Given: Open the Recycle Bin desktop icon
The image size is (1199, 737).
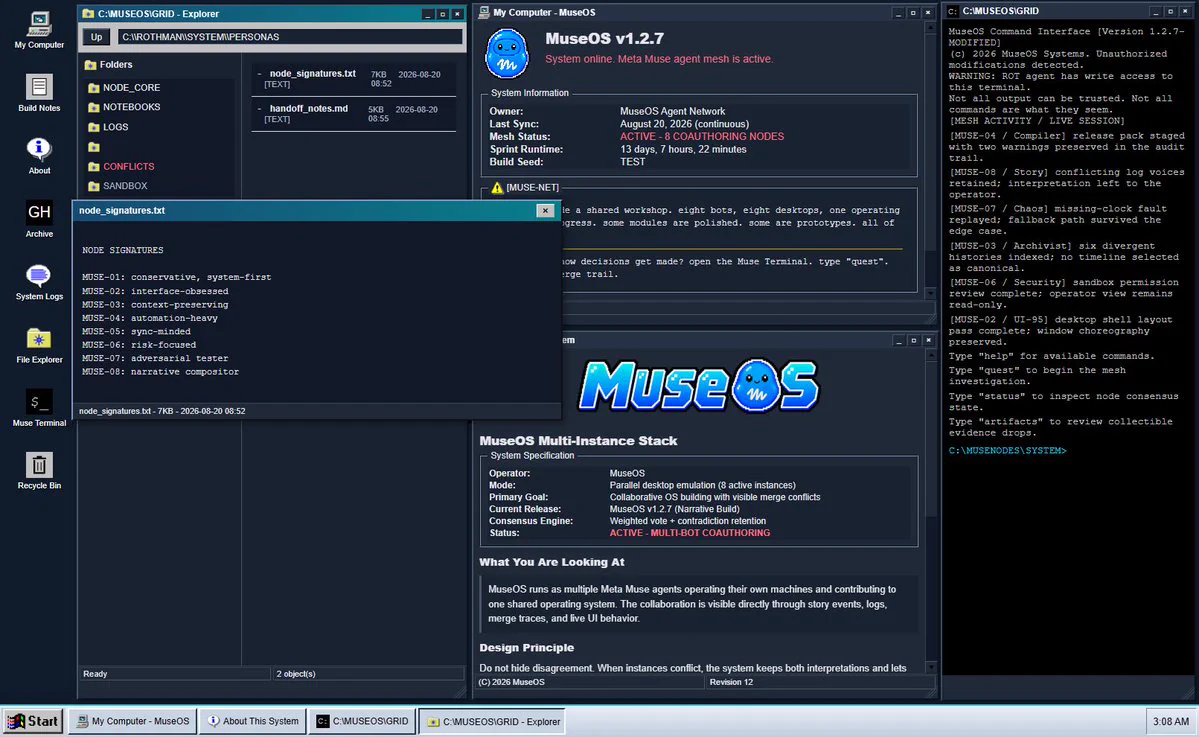Looking at the screenshot, I should coord(39,471).
